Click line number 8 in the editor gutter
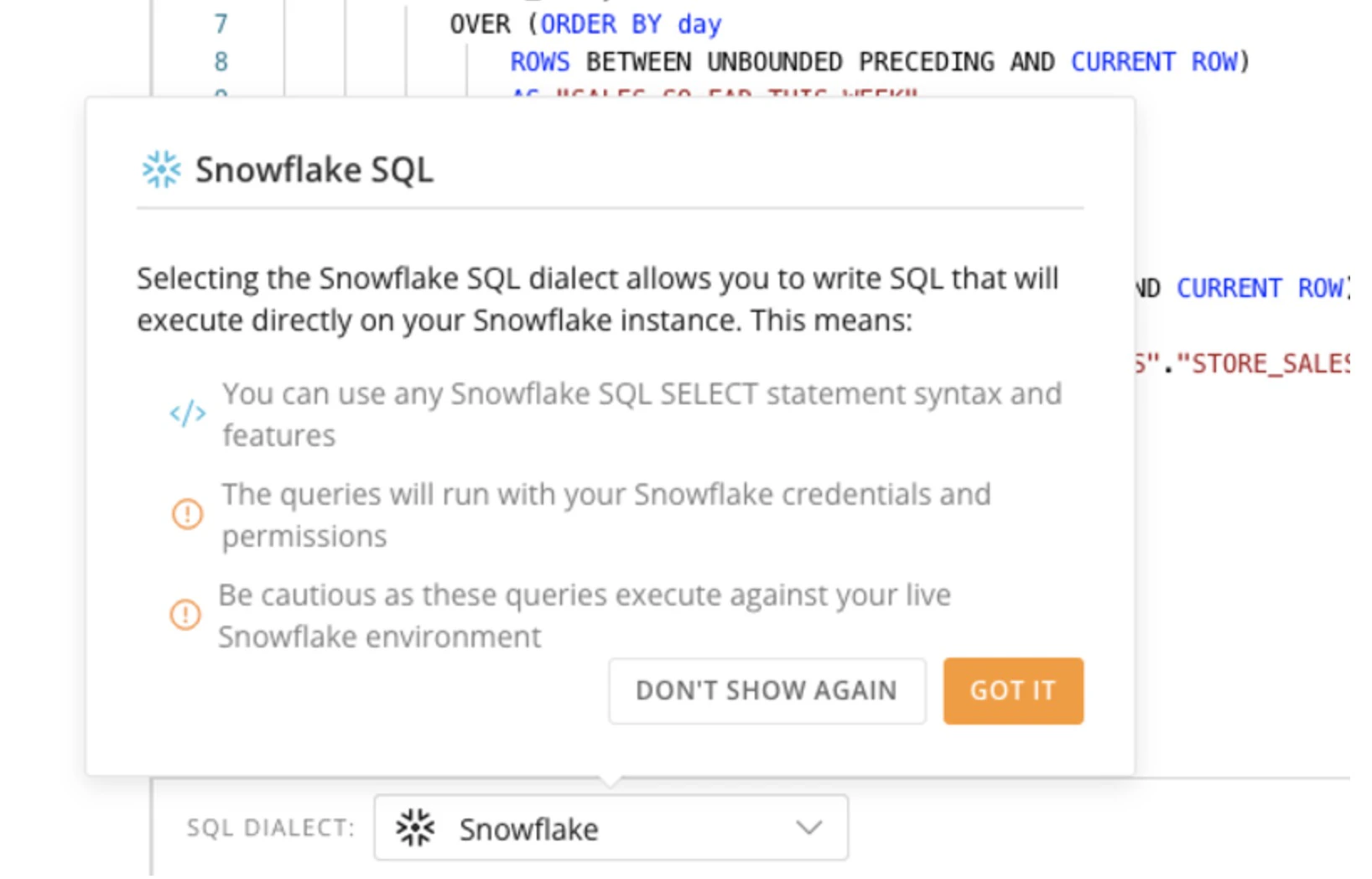Image resolution: width=1372 pixels, height=879 pixels. tap(221, 61)
